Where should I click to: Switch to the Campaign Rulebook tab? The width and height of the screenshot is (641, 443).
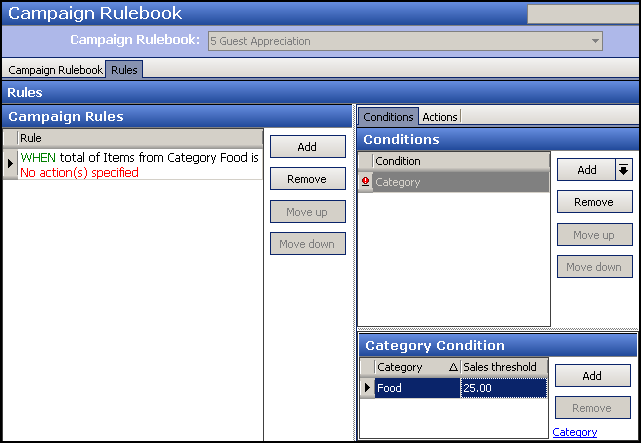click(x=55, y=70)
